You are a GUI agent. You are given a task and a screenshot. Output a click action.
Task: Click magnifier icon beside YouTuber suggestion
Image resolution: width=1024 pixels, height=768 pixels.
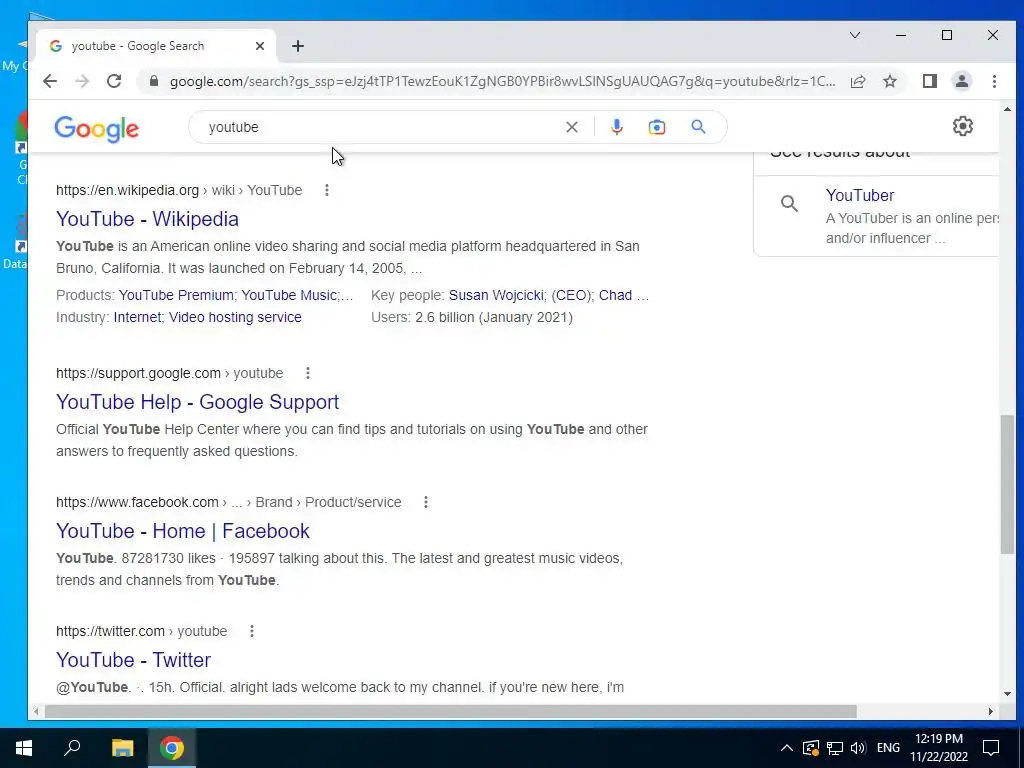[789, 204]
